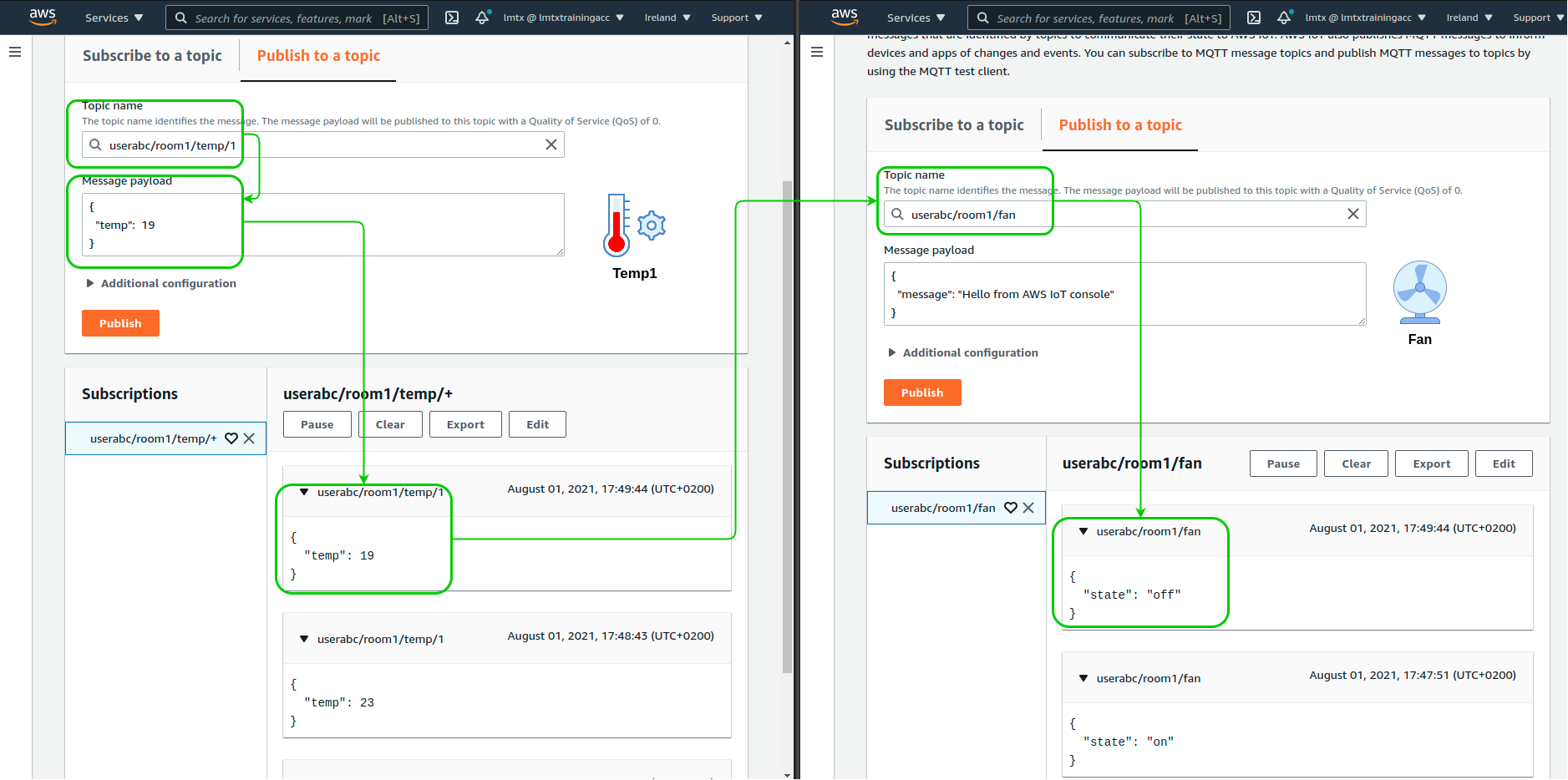Screen dimensions: 1568x780
Task: Edit the userabc/room1/temp/+ subscription
Action: point(537,424)
